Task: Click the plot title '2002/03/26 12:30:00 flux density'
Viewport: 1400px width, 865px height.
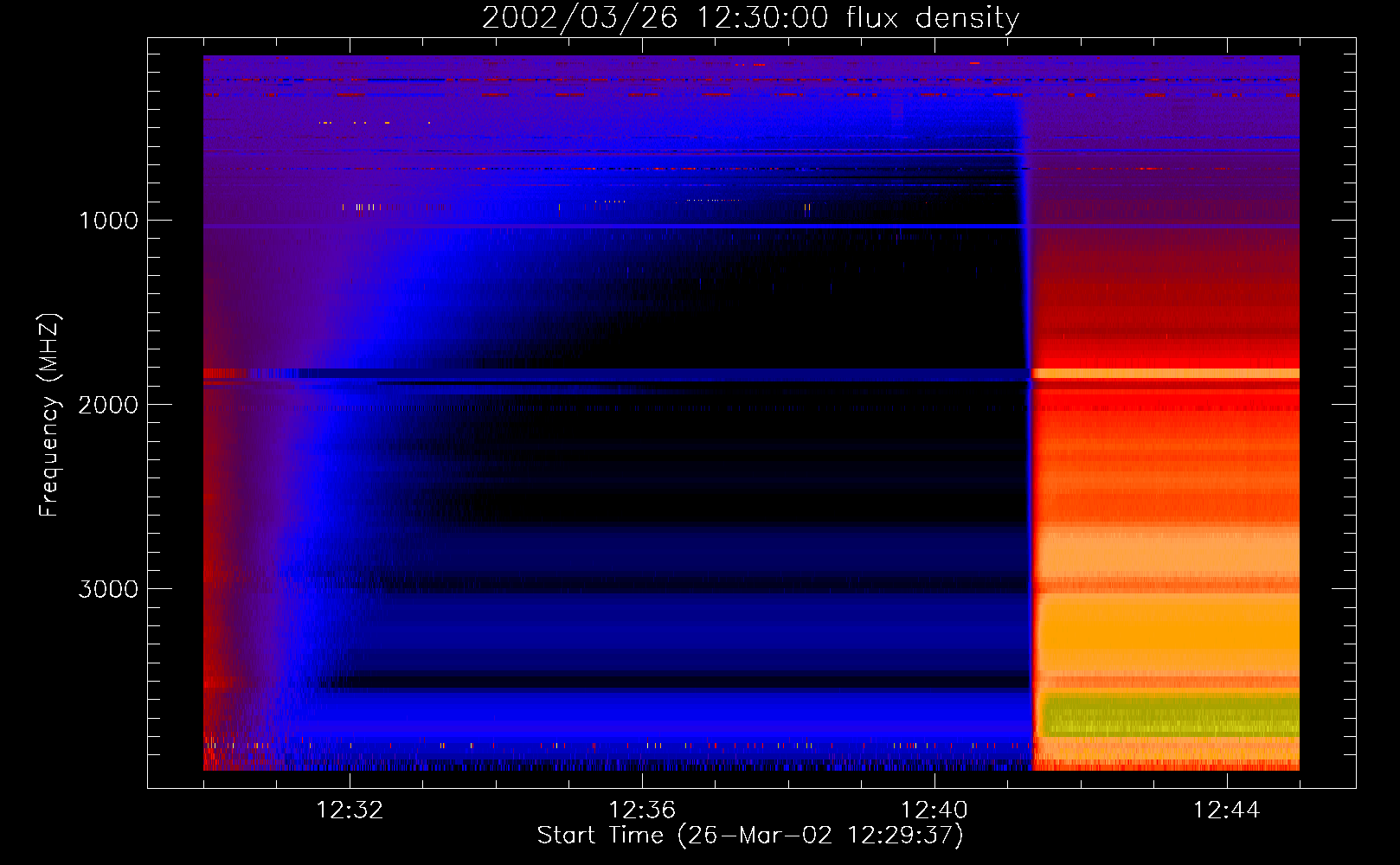Action: point(750,18)
